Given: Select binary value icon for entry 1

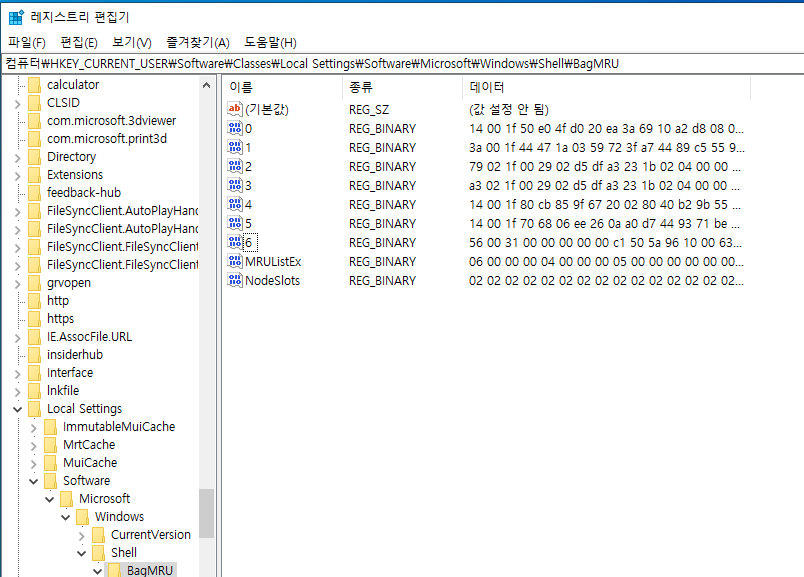Looking at the screenshot, I should pos(235,147).
